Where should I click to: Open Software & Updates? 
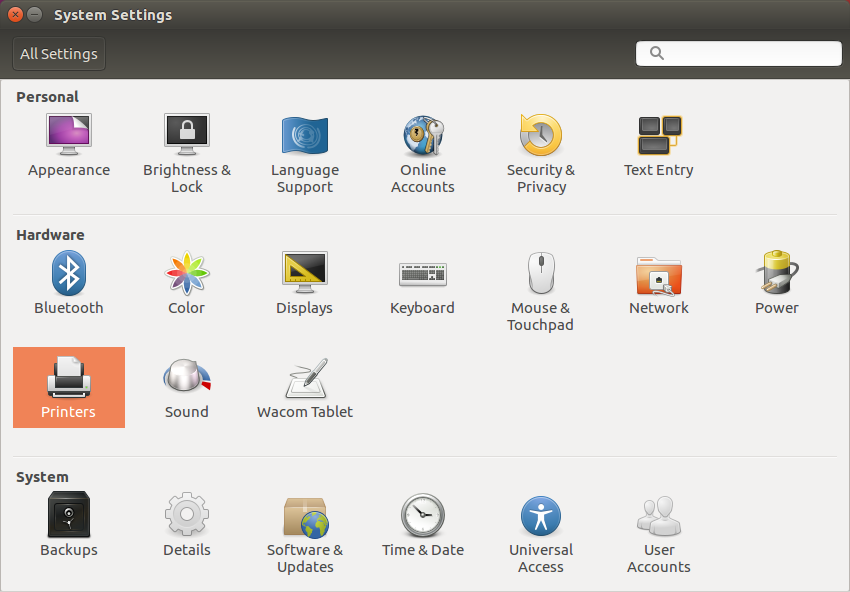pos(305,525)
